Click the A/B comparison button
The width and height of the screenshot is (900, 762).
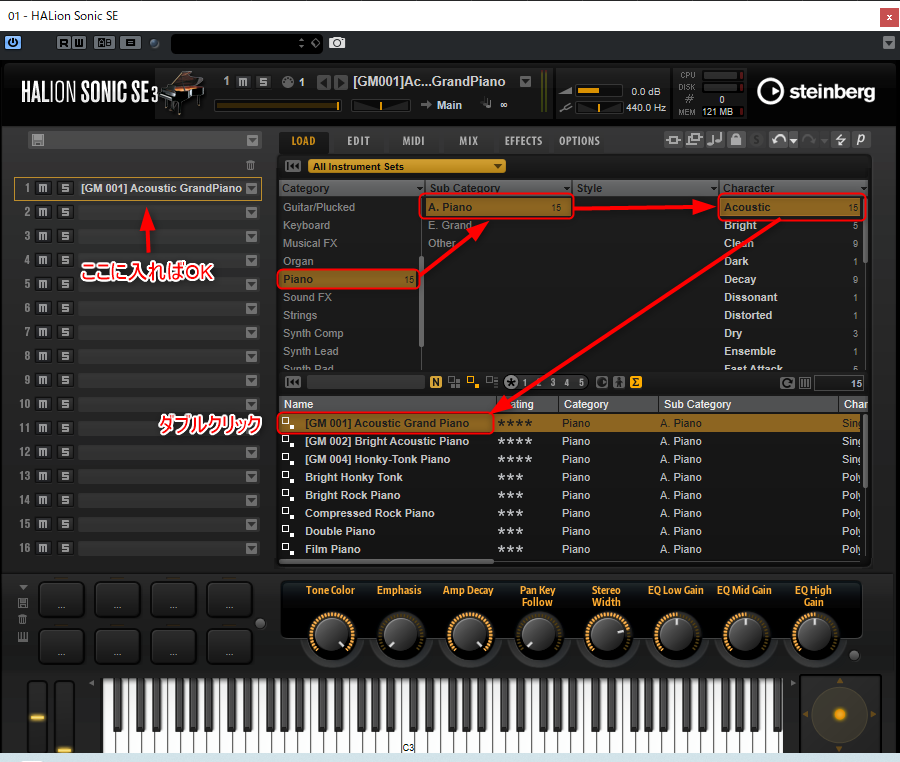point(104,42)
